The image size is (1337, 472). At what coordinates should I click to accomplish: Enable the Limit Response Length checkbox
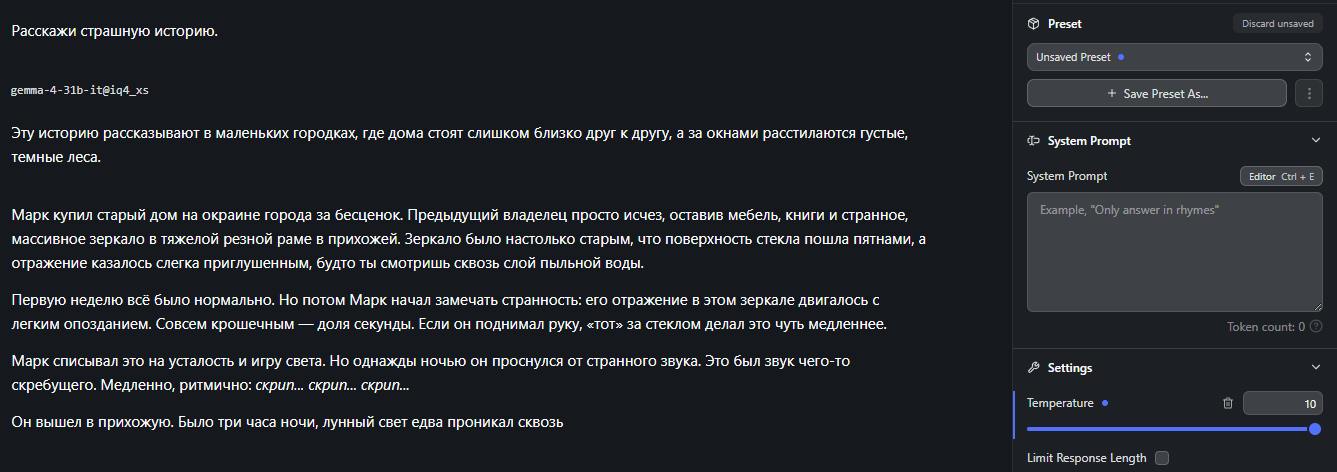point(1161,458)
